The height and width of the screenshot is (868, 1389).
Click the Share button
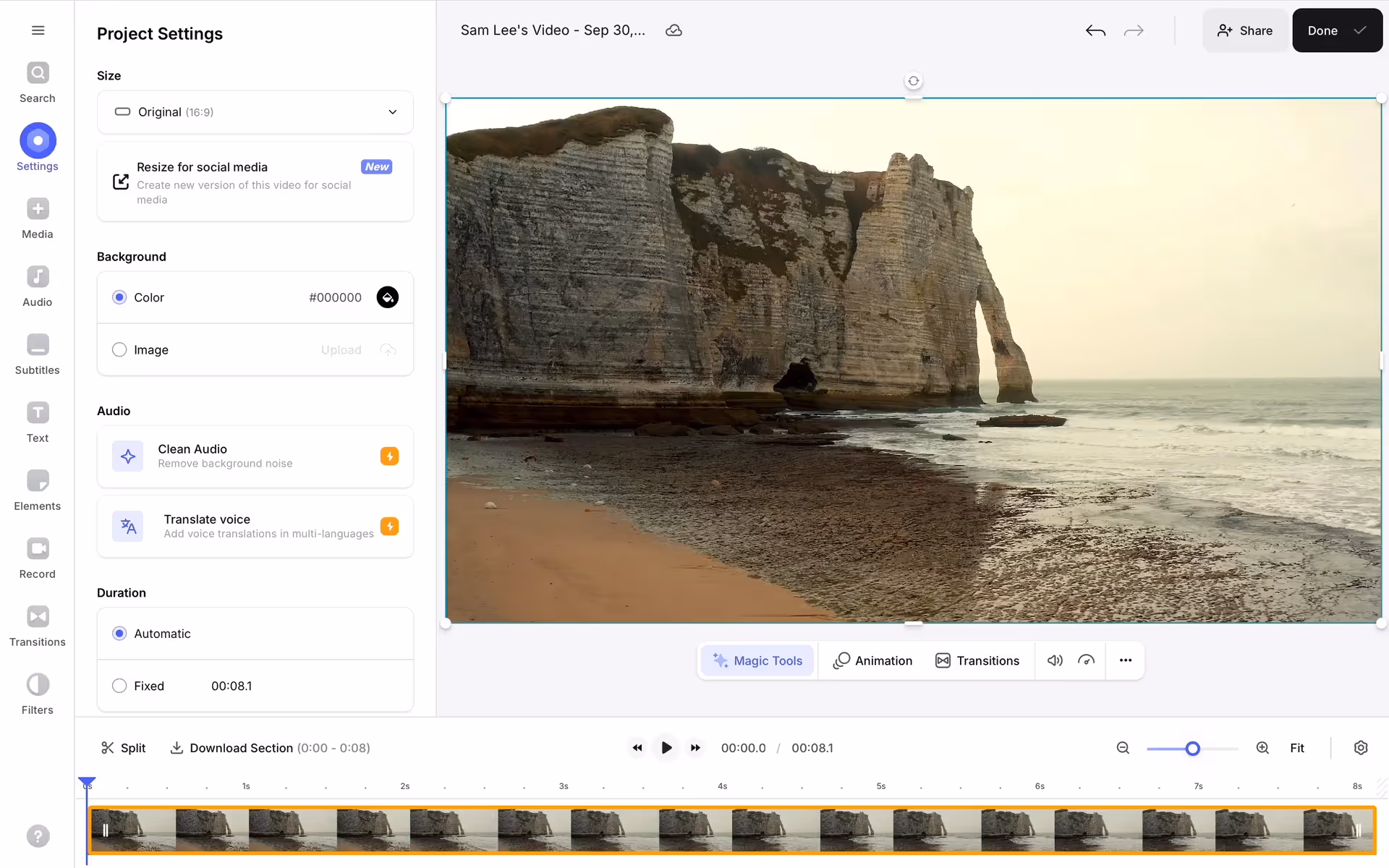1245,30
